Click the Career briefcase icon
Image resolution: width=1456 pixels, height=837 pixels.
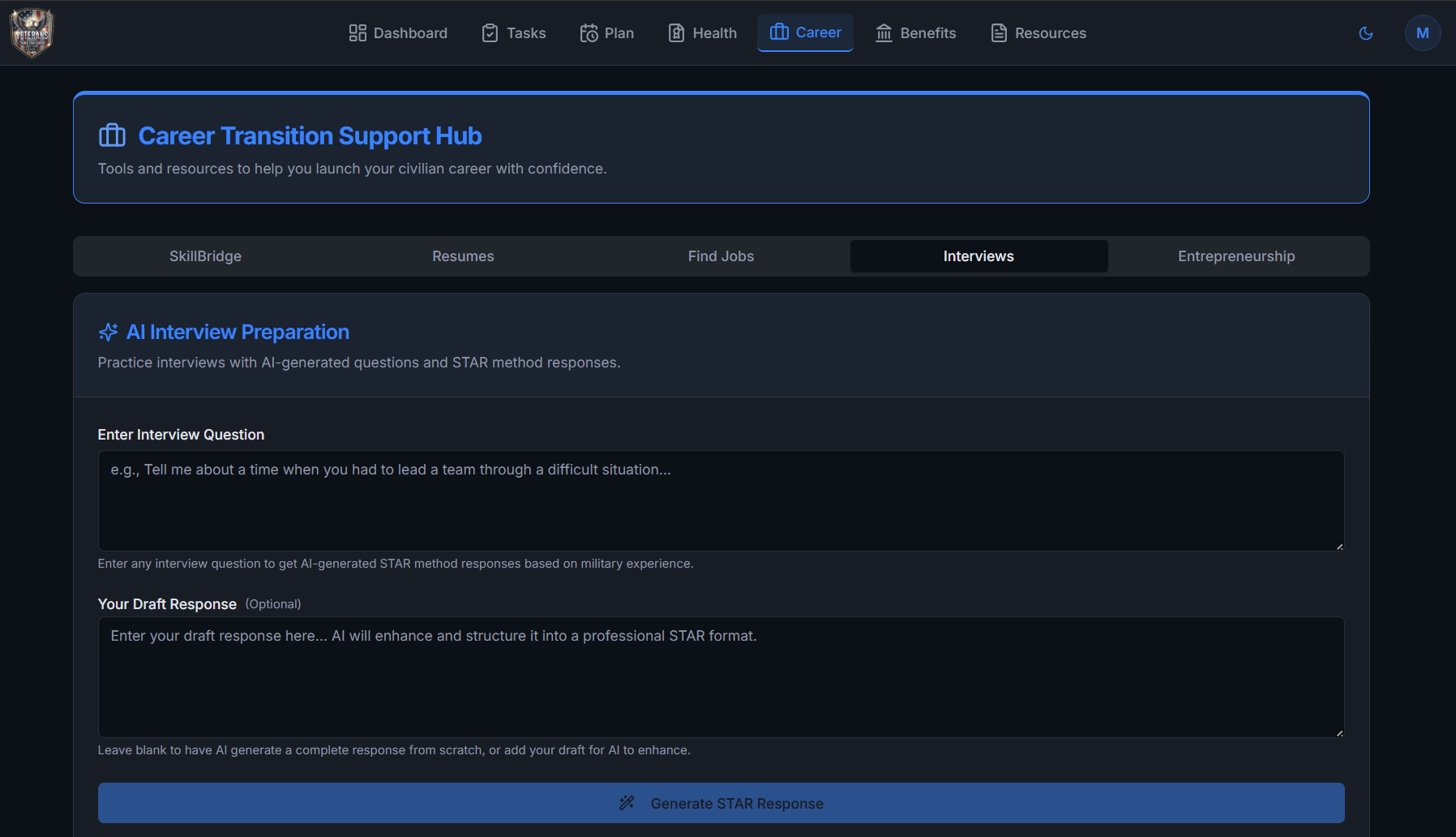779,32
